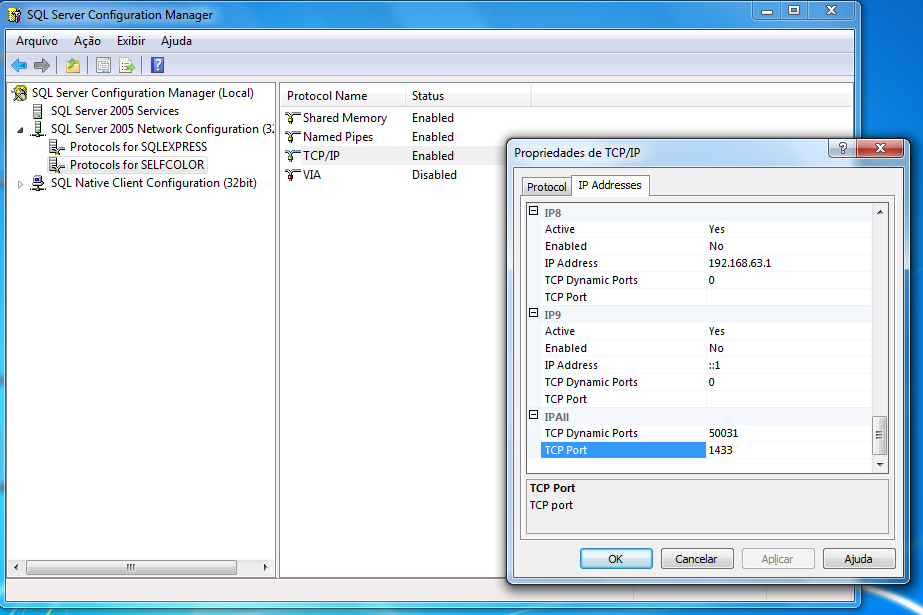This screenshot has width=923, height=615.
Task: Click the Properties toolbar icon
Action: pyautogui.click(x=103, y=65)
